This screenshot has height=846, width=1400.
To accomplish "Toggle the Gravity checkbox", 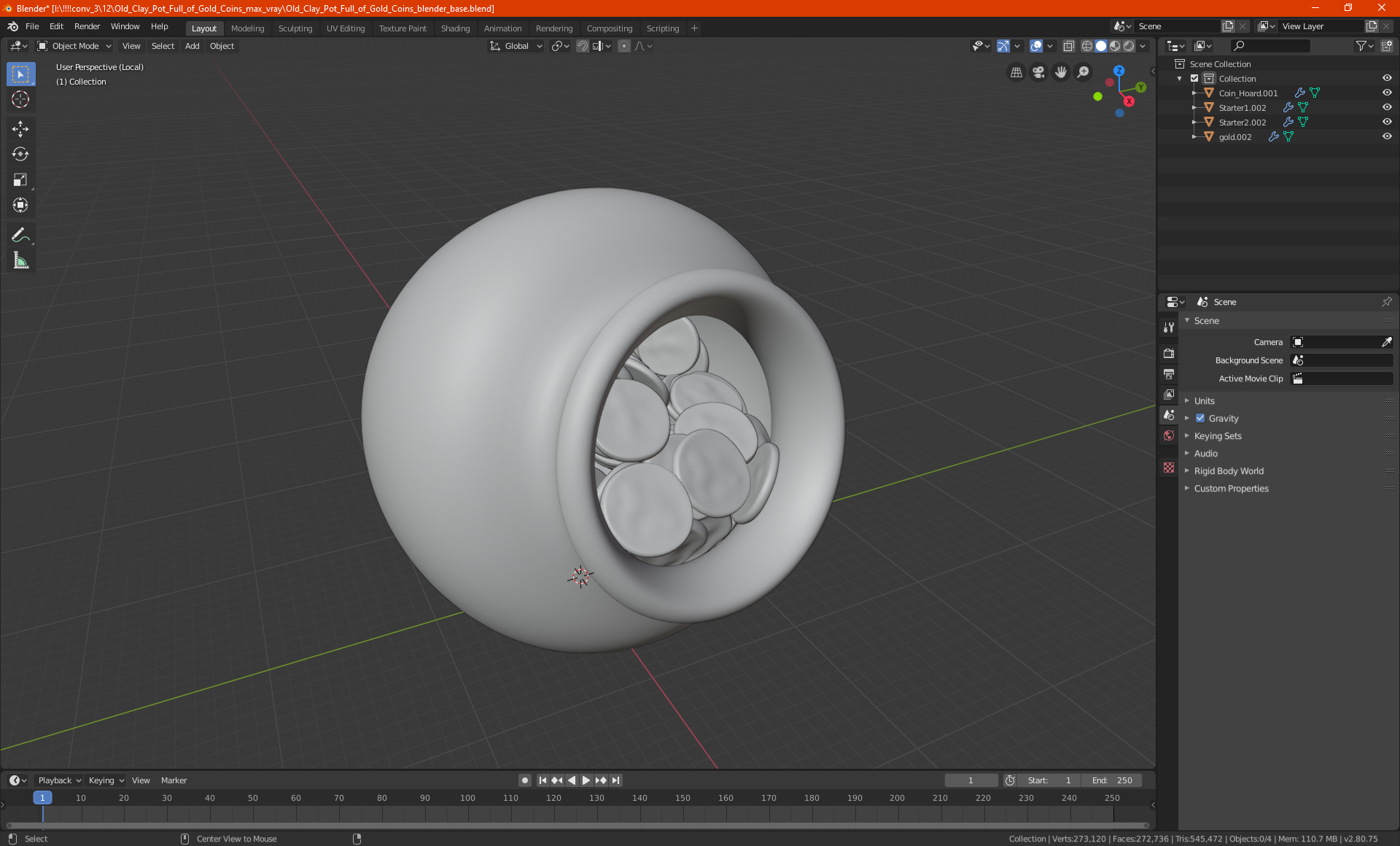I will tap(1200, 418).
